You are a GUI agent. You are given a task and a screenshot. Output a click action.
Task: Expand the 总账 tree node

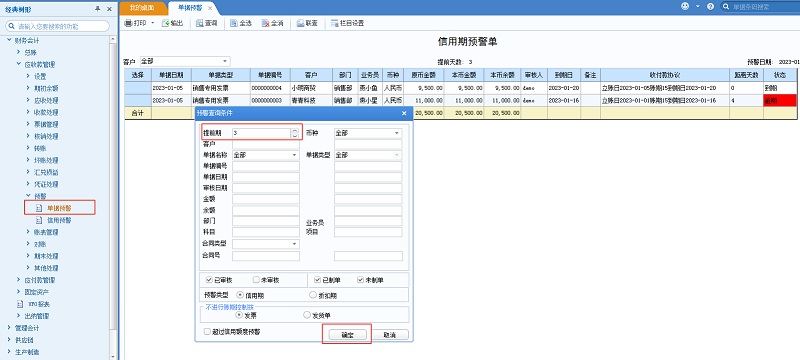[19, 52]
